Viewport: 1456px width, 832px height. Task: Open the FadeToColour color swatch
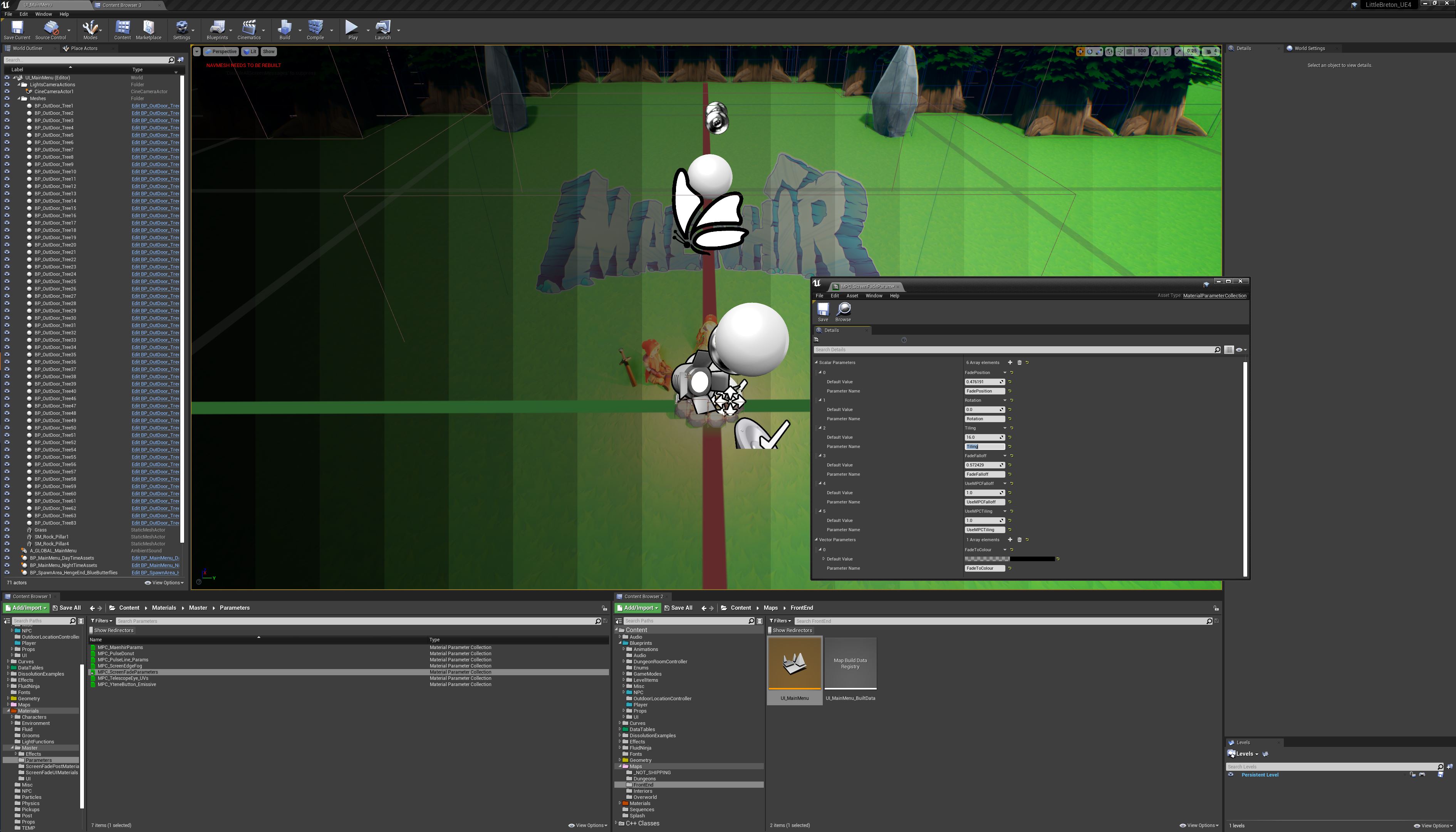(x=1010, y=559)
